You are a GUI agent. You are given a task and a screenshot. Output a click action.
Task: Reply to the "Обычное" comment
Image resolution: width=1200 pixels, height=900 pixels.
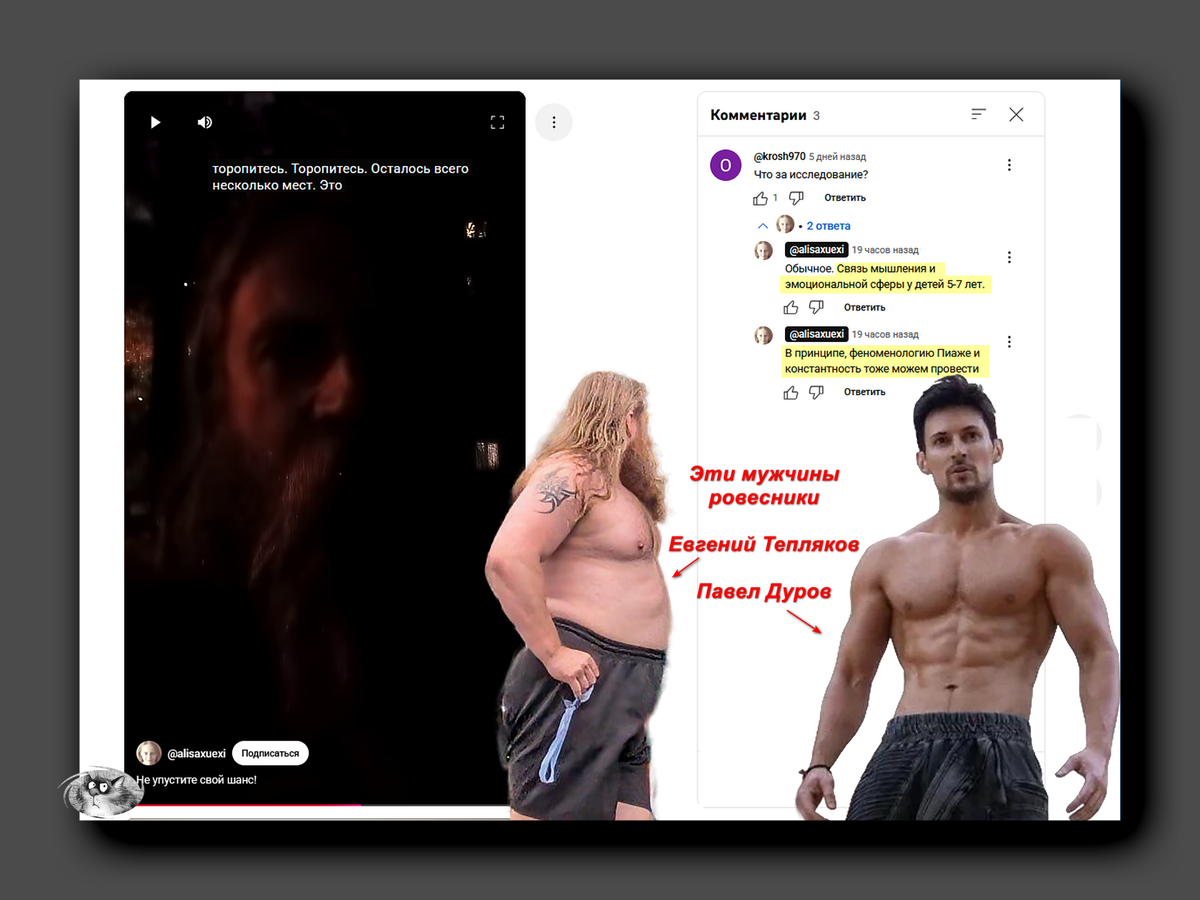click(865, 307)
